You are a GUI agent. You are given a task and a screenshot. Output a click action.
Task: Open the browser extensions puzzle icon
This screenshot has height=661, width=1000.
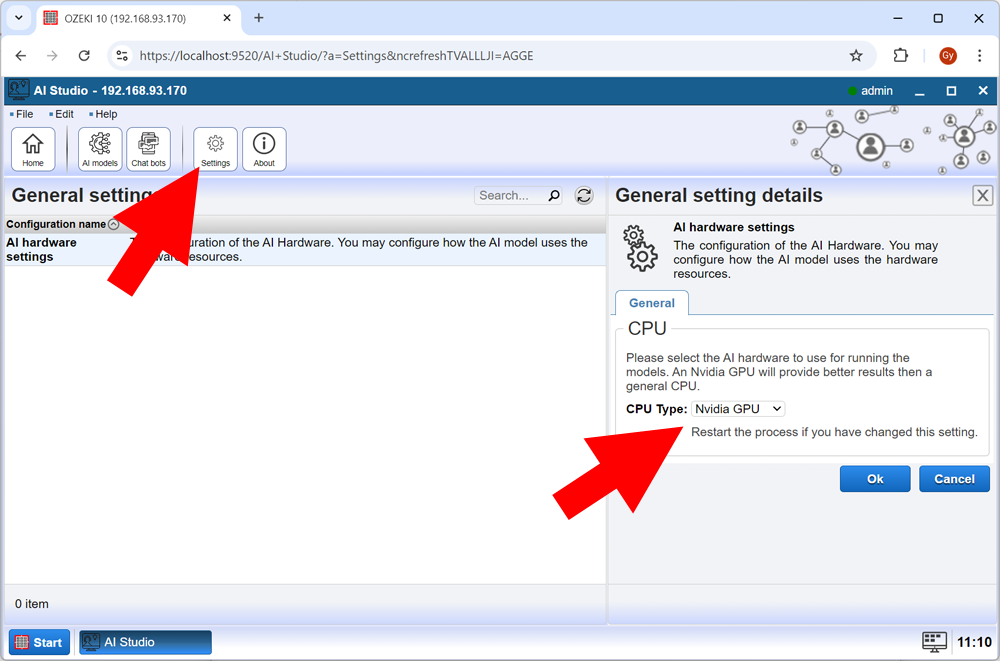(901, 56)
